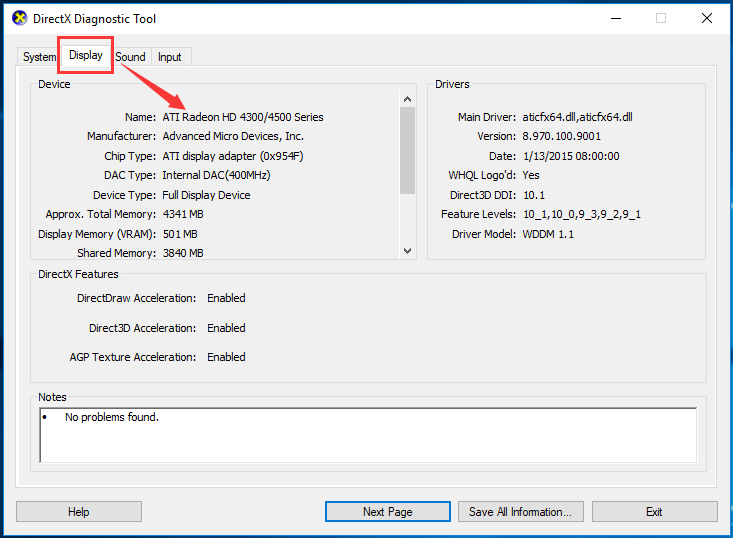733x538 pixels.
Task: Close the DirectX Diagnostic Tool window
Action: click(707, 19)
